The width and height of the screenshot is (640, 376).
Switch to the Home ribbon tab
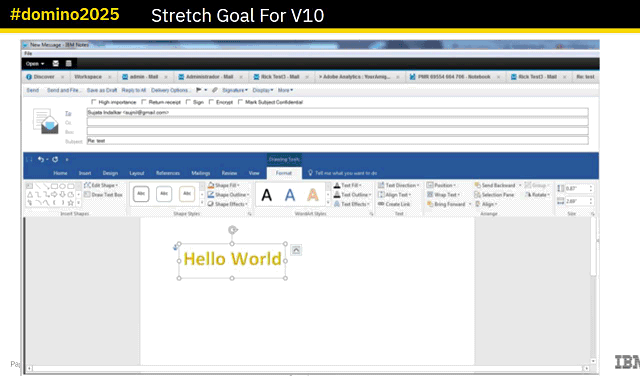[60, 173]
